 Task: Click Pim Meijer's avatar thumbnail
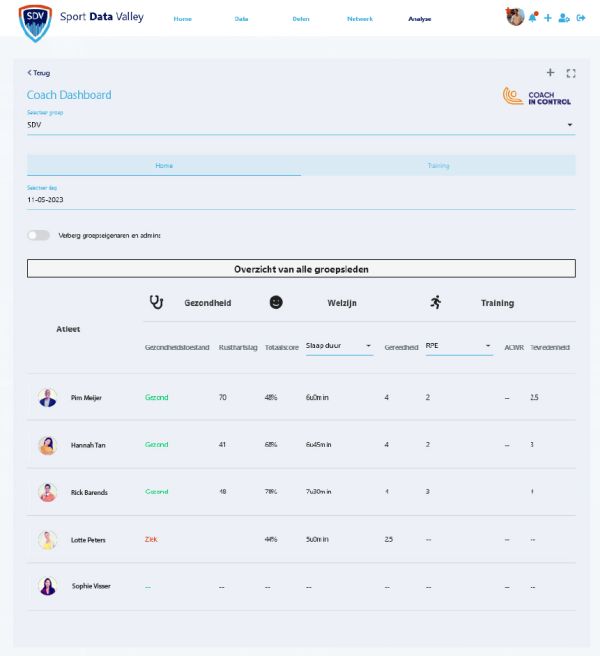pos(48,398)
